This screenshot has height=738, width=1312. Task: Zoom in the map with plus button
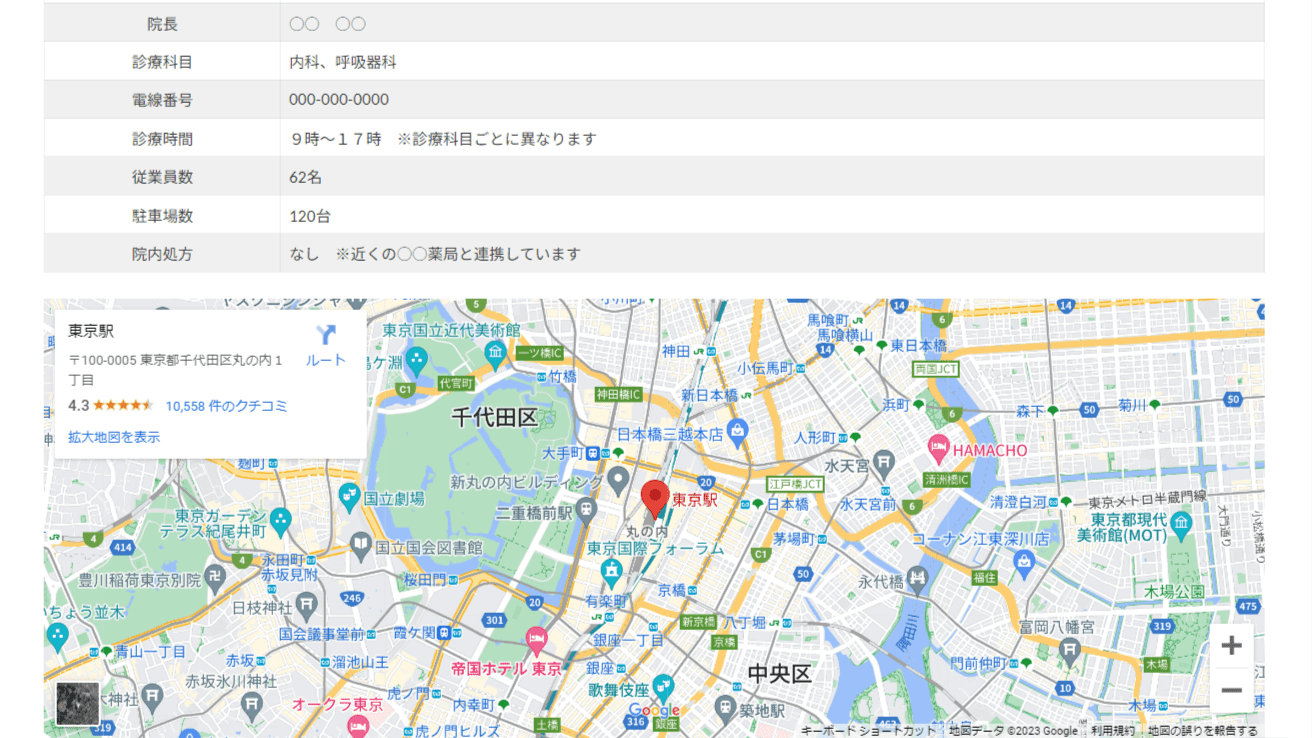pos(1232,646)
